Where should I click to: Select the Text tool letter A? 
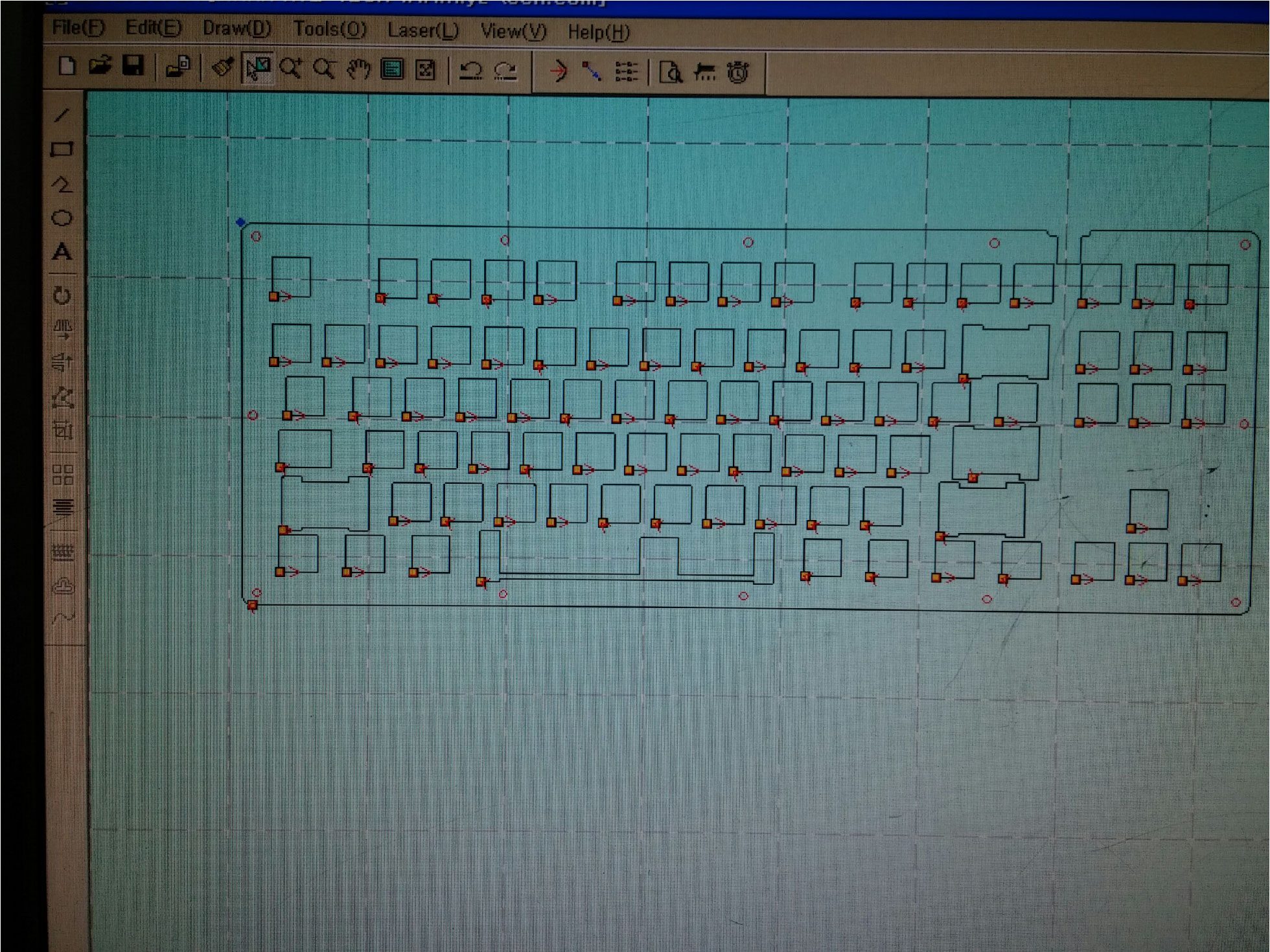(x=62, y=252)
